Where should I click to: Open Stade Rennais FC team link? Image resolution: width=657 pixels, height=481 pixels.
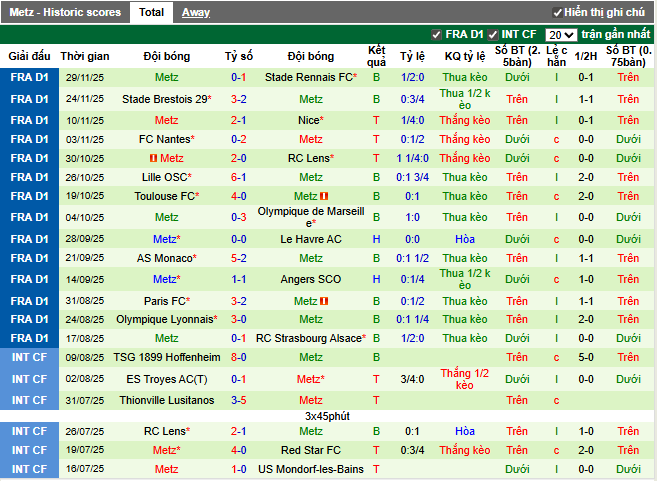click(310, 77)
